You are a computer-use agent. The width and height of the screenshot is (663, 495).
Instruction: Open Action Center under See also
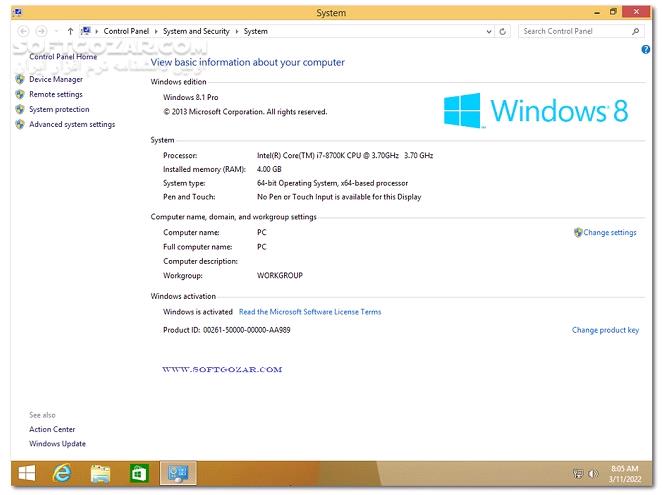coord(52,429)
